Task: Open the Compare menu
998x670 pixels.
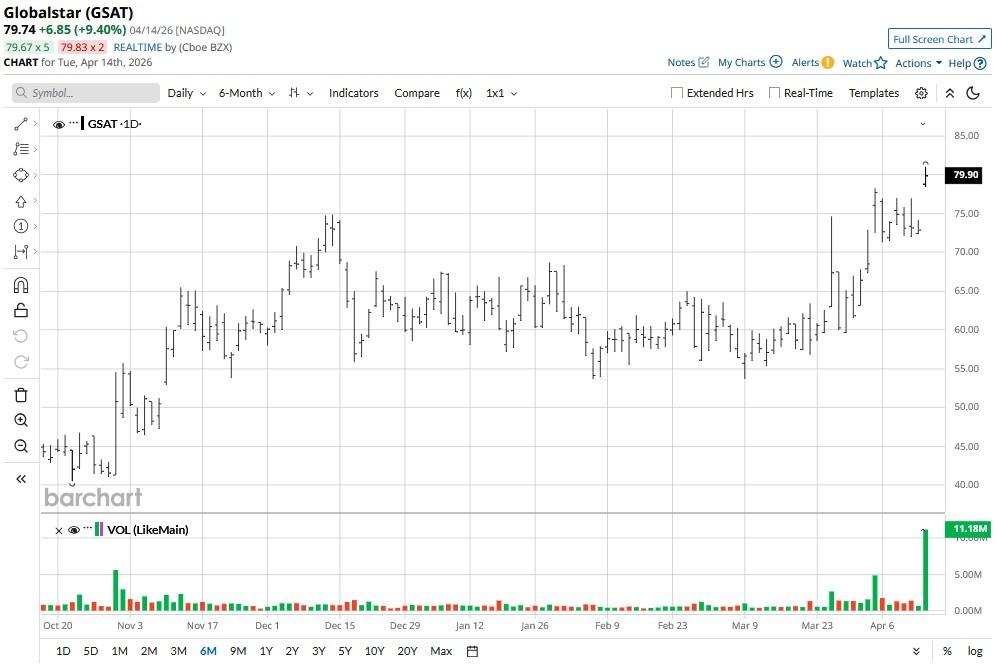Action: [417, 93]
